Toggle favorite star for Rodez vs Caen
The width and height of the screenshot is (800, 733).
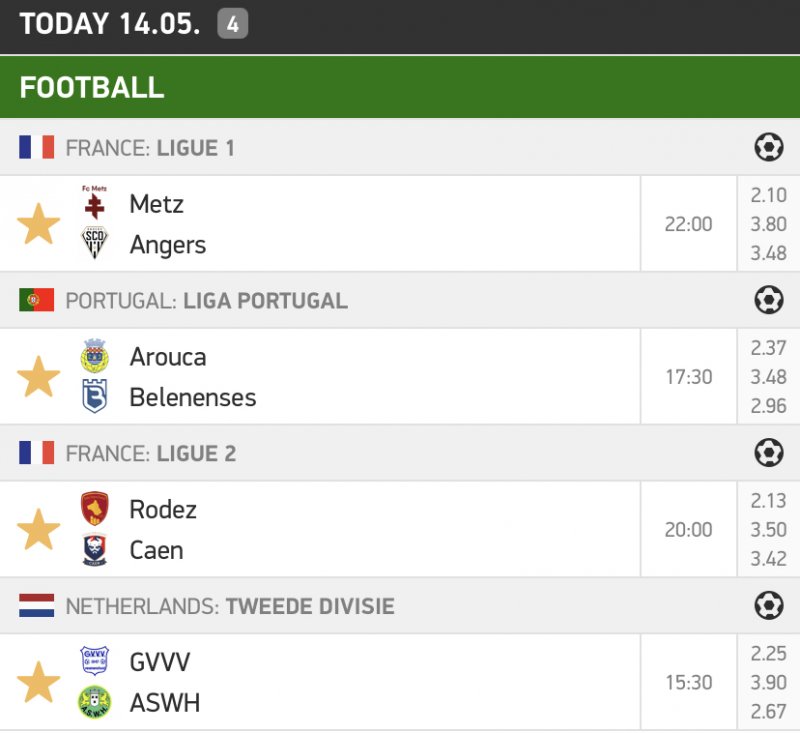[39, 530]
